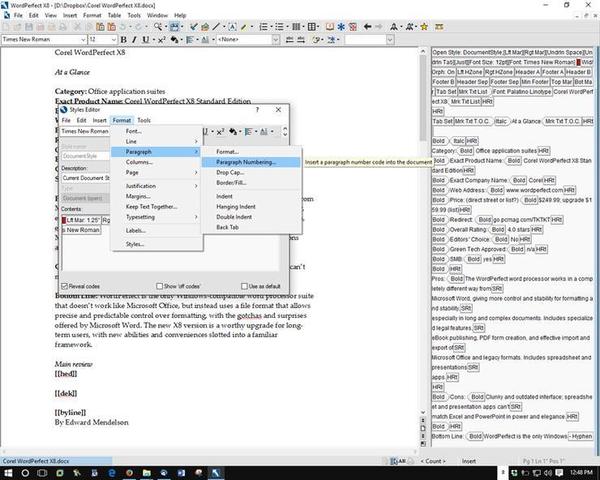The width and height of the screenshot is (600, 480).
Task: Expand the Justification submenu
Action: point(157,186)
